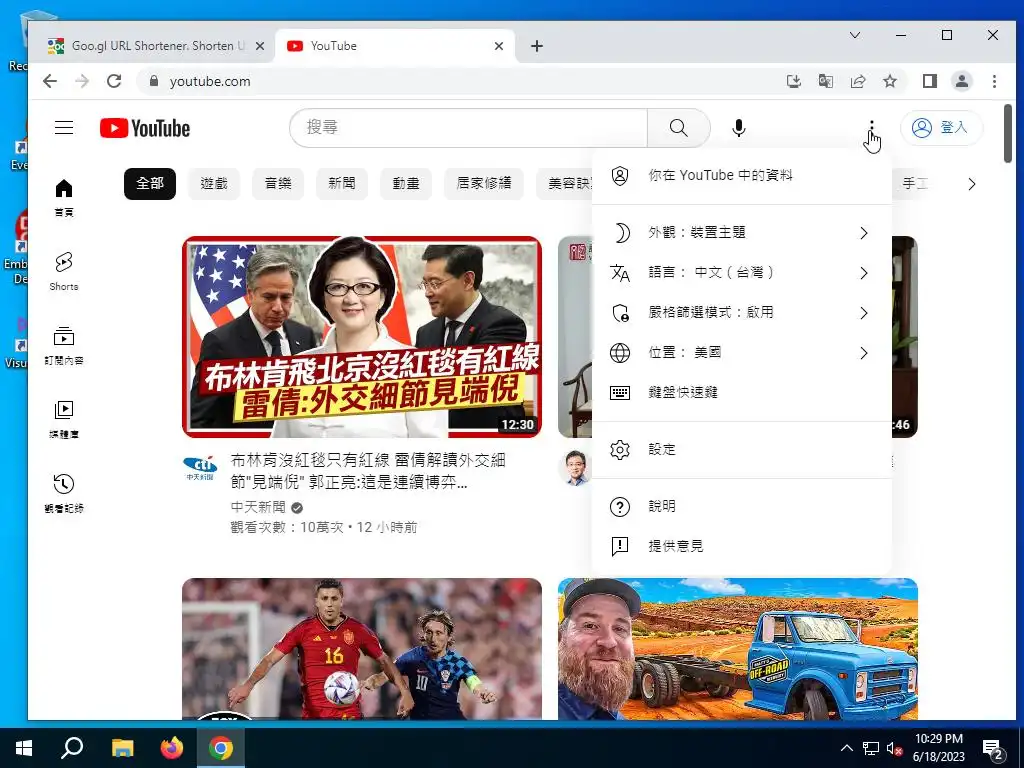This screenshot has height=768, width=1024.
Task: Open the Windows Start menu
Action: tap(24, 747)
